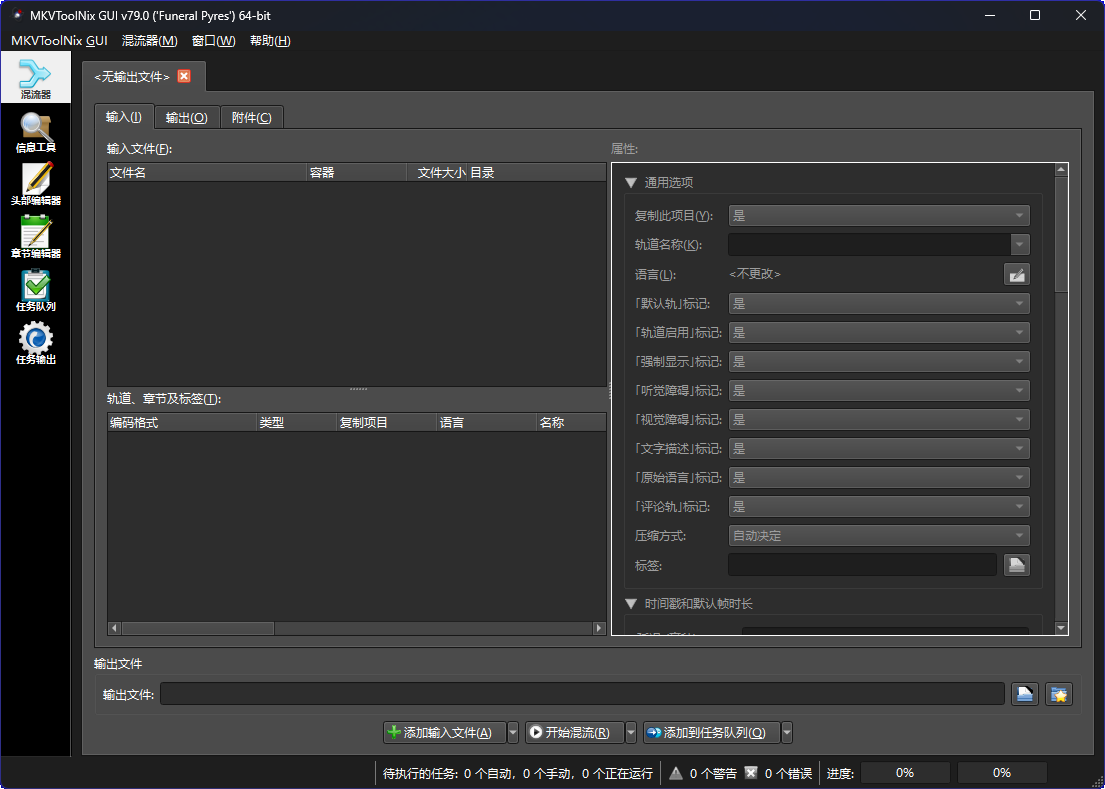Switch to the 输入(I) tab
This screenshot has width=1105, height=789.
point(124,117)
